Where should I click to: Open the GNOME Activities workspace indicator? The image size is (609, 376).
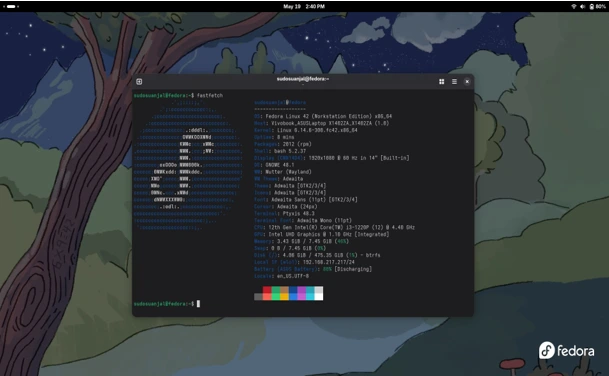pos(10,6)
